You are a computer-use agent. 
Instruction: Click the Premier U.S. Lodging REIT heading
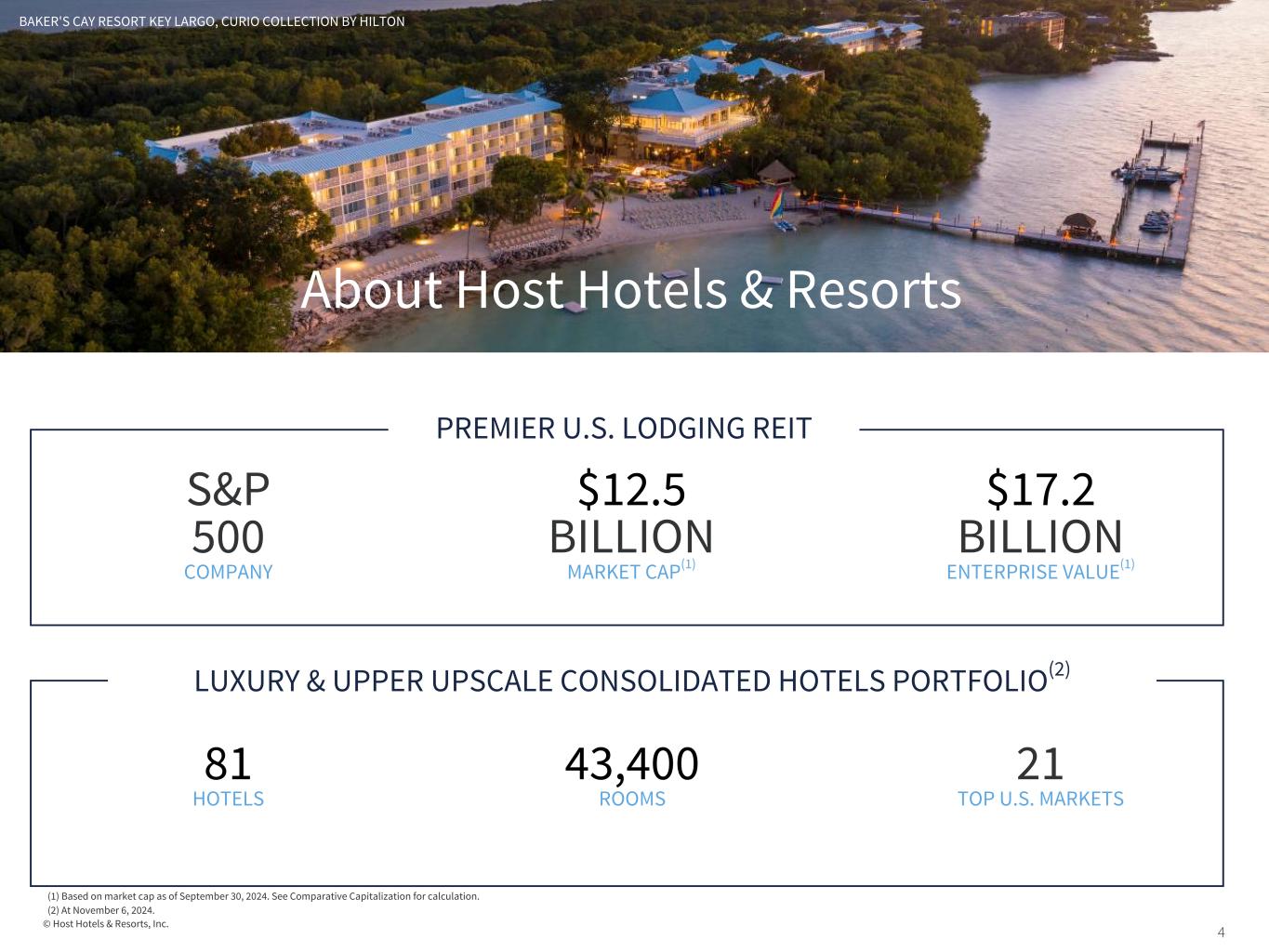(624, 429)
